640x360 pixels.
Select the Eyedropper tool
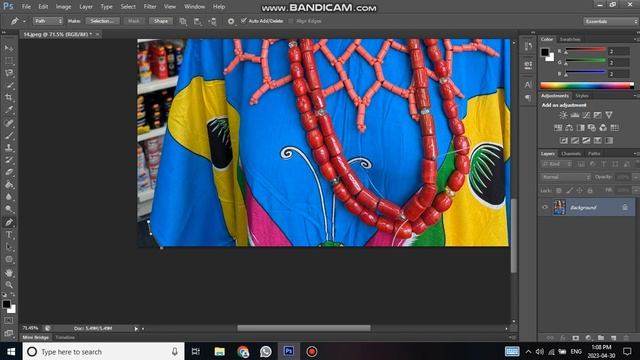pyautogui.click(x=9, y=110)
